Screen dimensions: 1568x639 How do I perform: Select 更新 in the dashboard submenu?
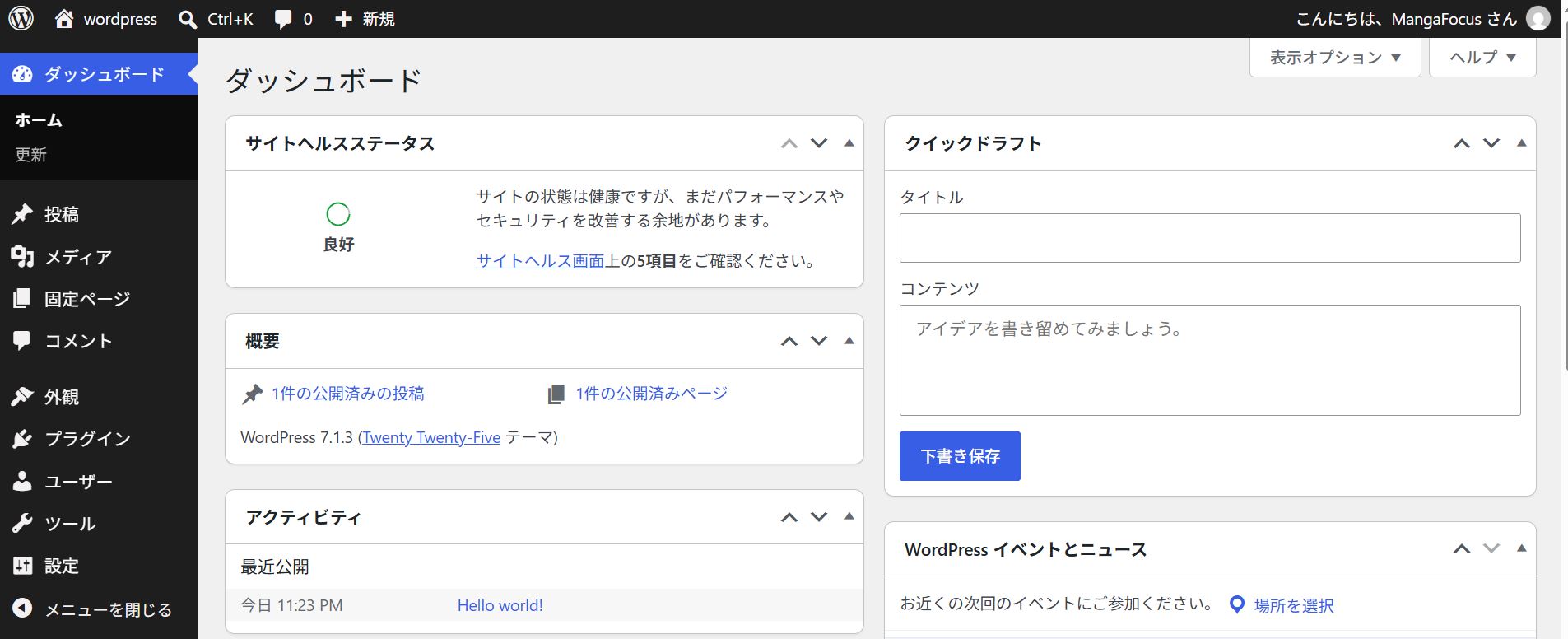click(x=31, y=155)
